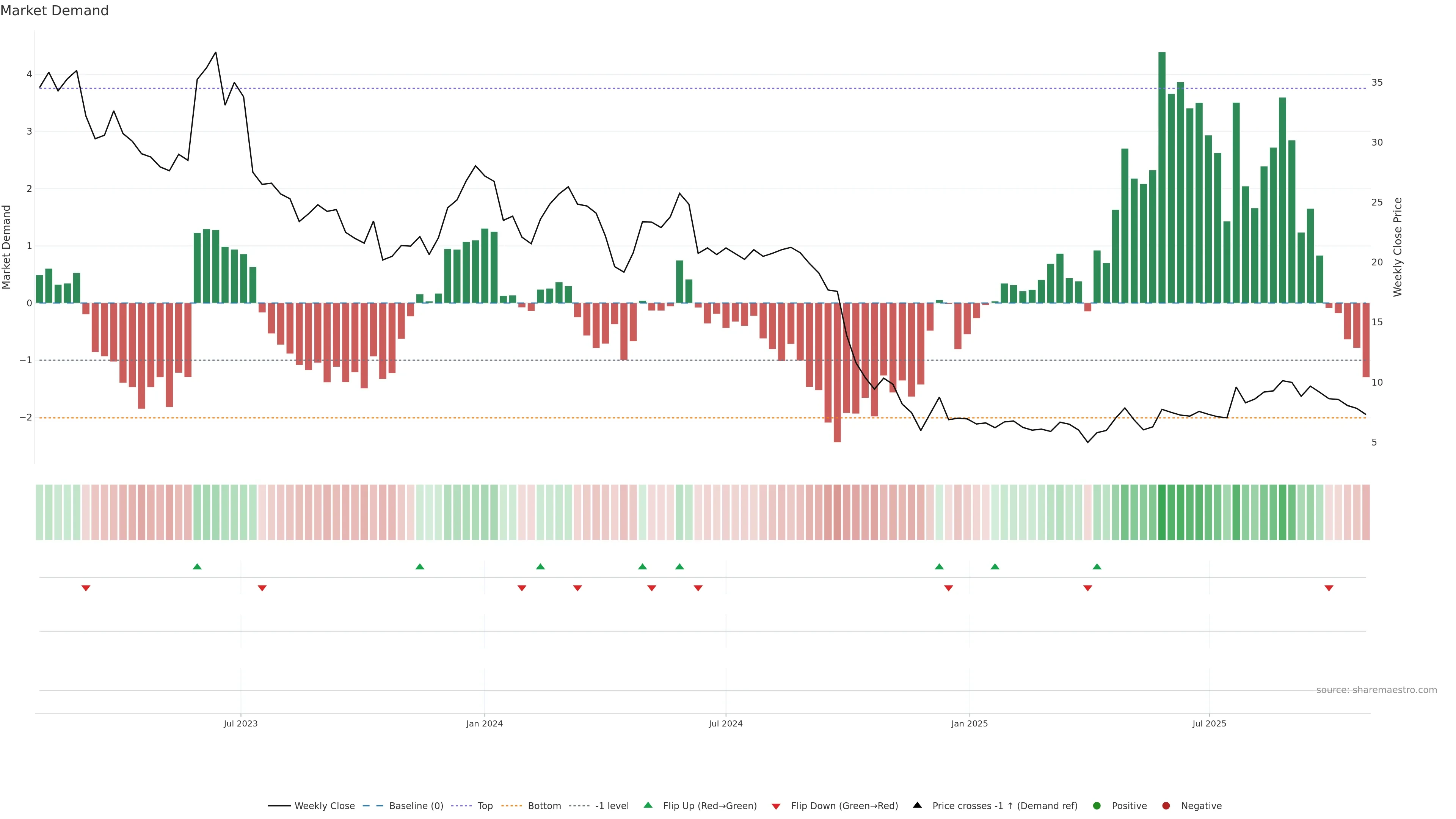Image resolution: width=1456 pixels, height=819 pixels.
Task: Click the Flip Up legend triangle icon
Action: tap(648, 805)
